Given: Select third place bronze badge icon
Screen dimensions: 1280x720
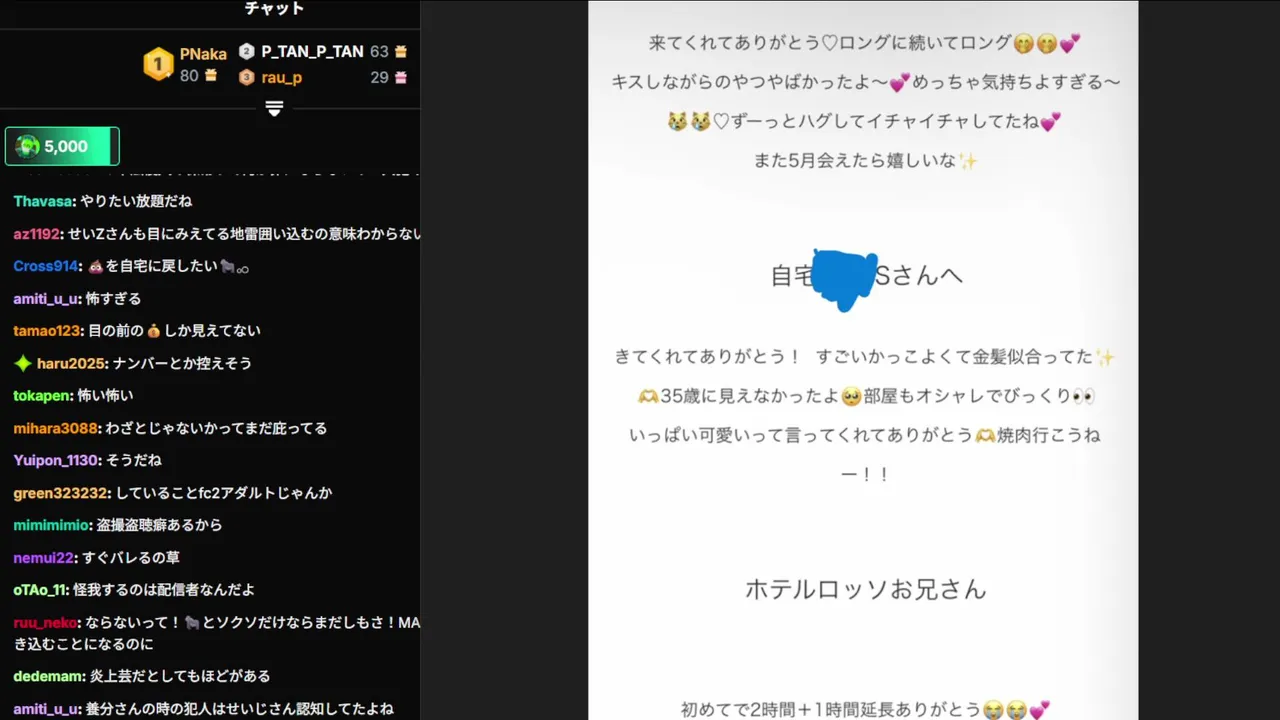Looking at the screenshot, I should (x=246, y=77).
